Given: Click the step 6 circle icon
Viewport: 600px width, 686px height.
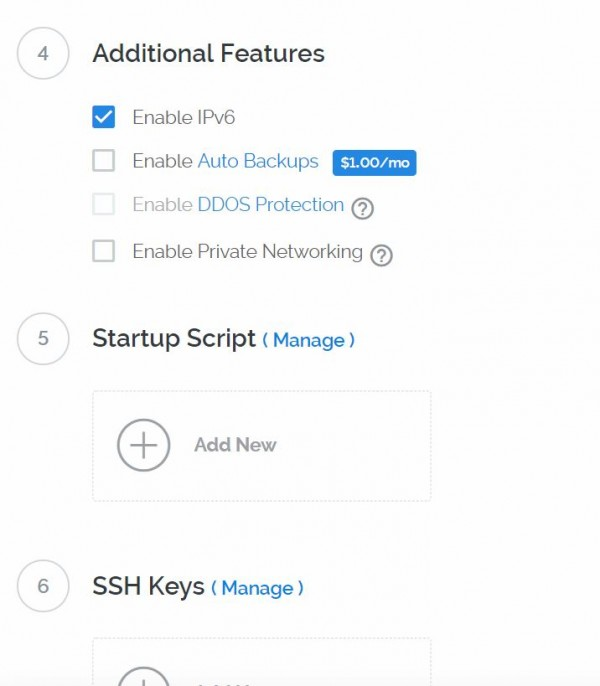Looking at the screenshot, I should click(43, 586).
